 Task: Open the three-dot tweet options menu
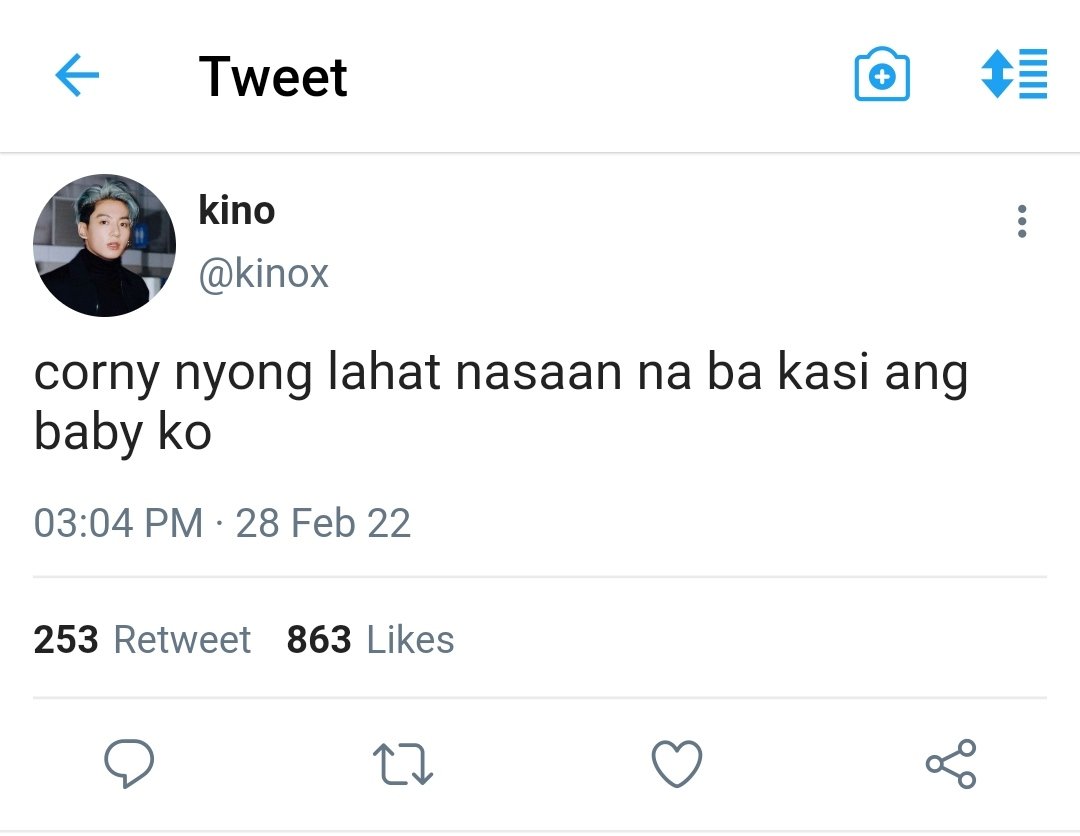point(1022,221)
